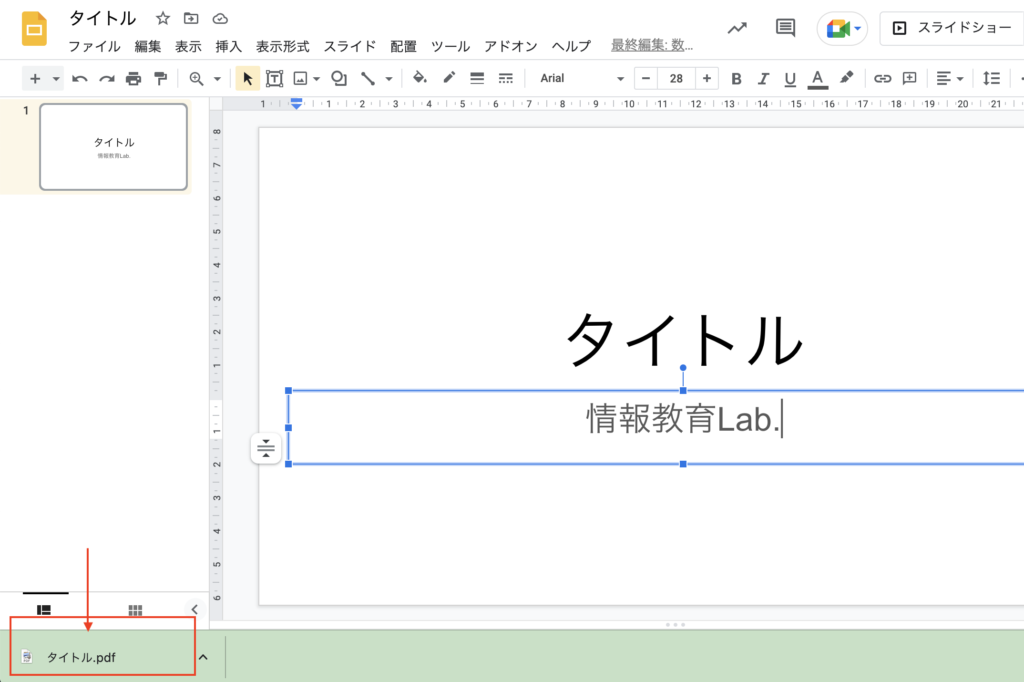Open the border weight options
The height and width of the screenshot is (682, 1024).
coord(477,79)
